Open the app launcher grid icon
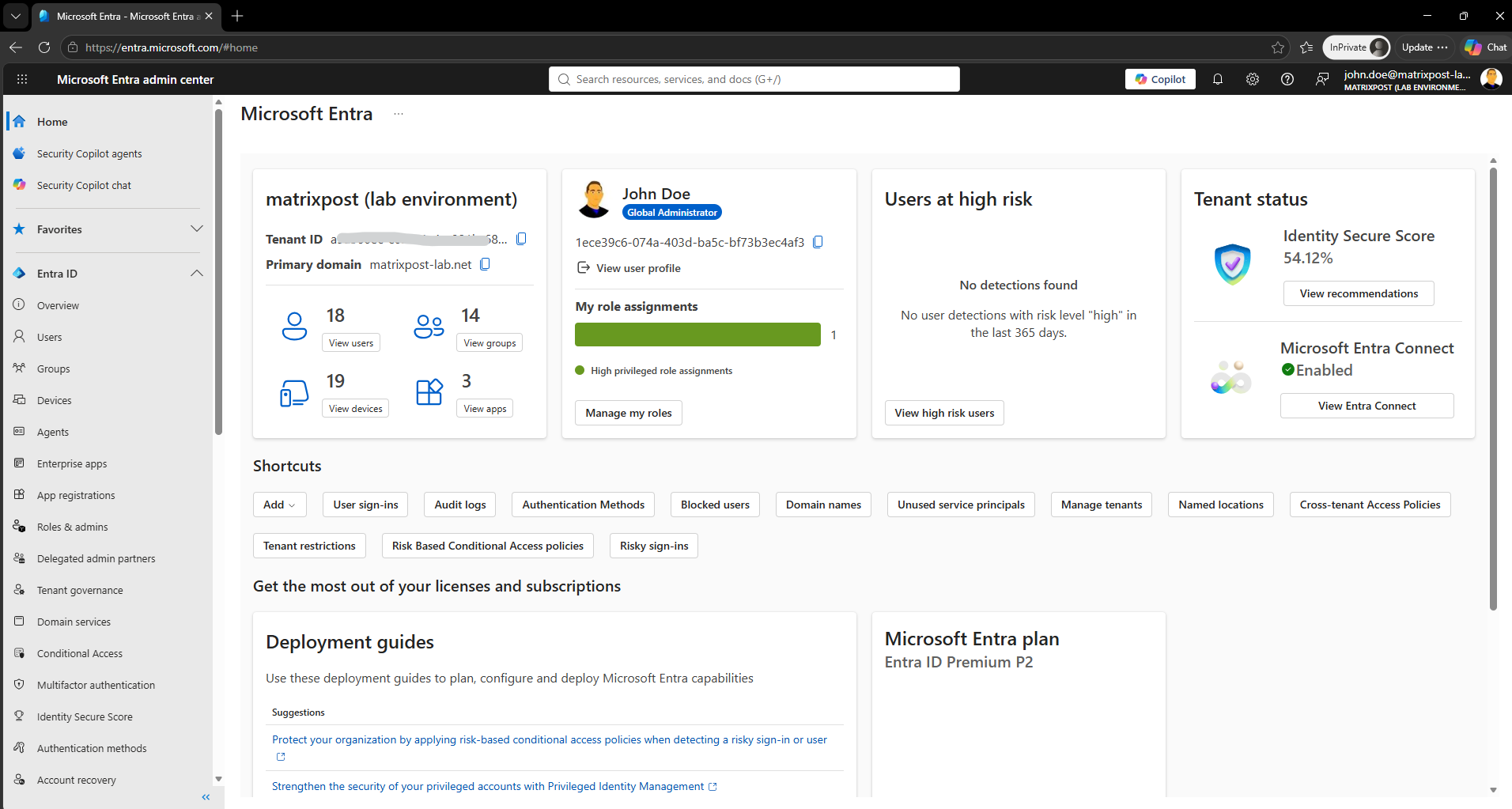The width and height of the screenshot is (1512, 809). pos(22,79)
